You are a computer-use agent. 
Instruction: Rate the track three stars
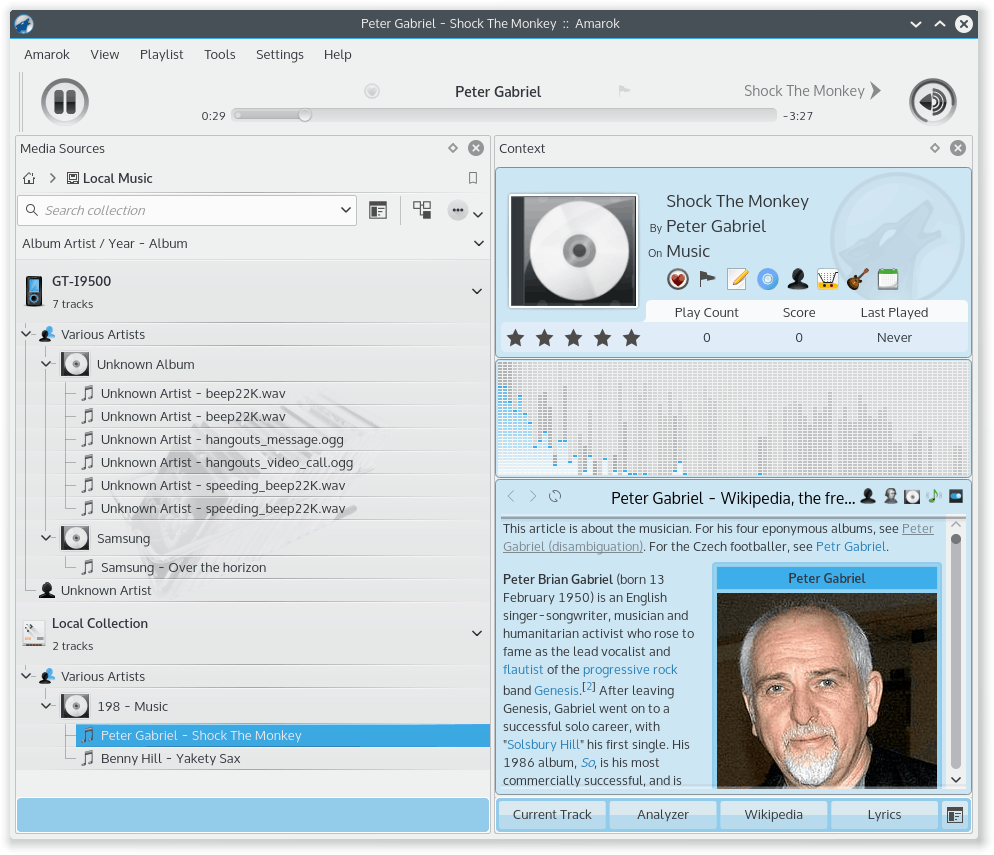tap(573, 338)
